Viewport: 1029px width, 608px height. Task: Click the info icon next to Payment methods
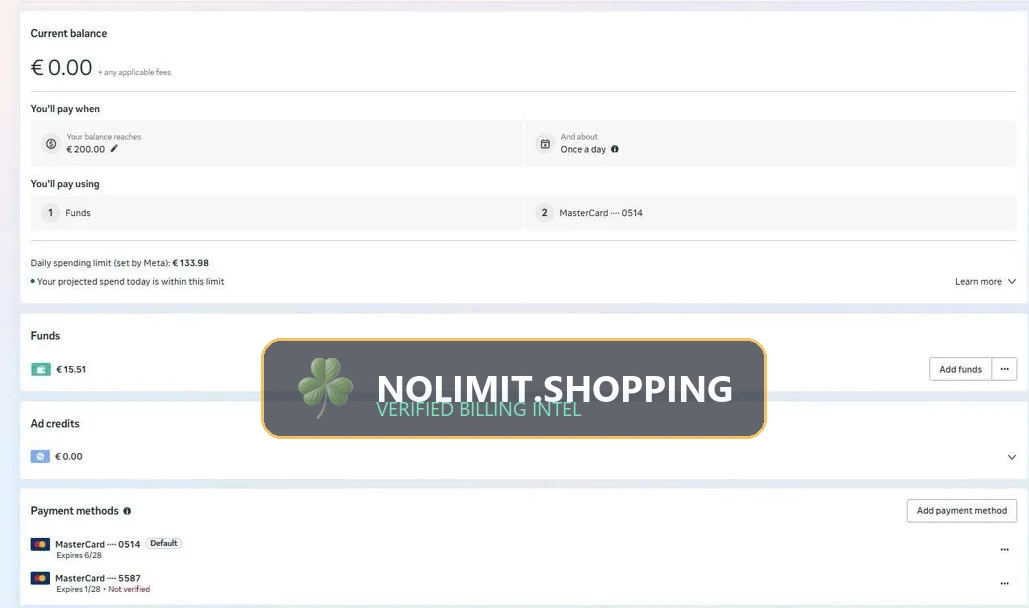127,511
